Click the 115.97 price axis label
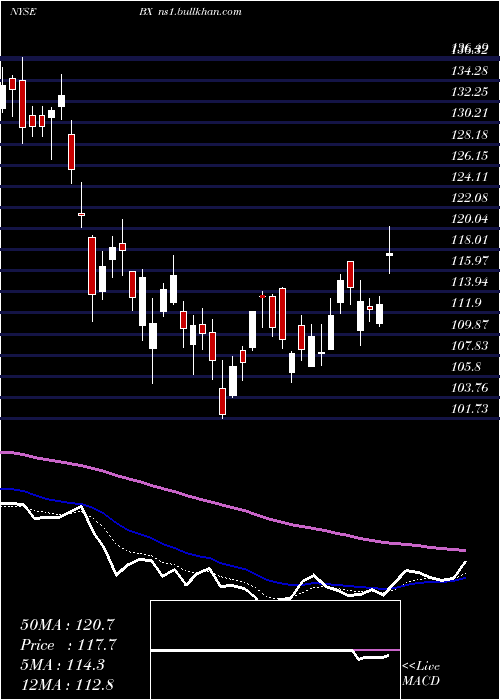 click(469, 261)
